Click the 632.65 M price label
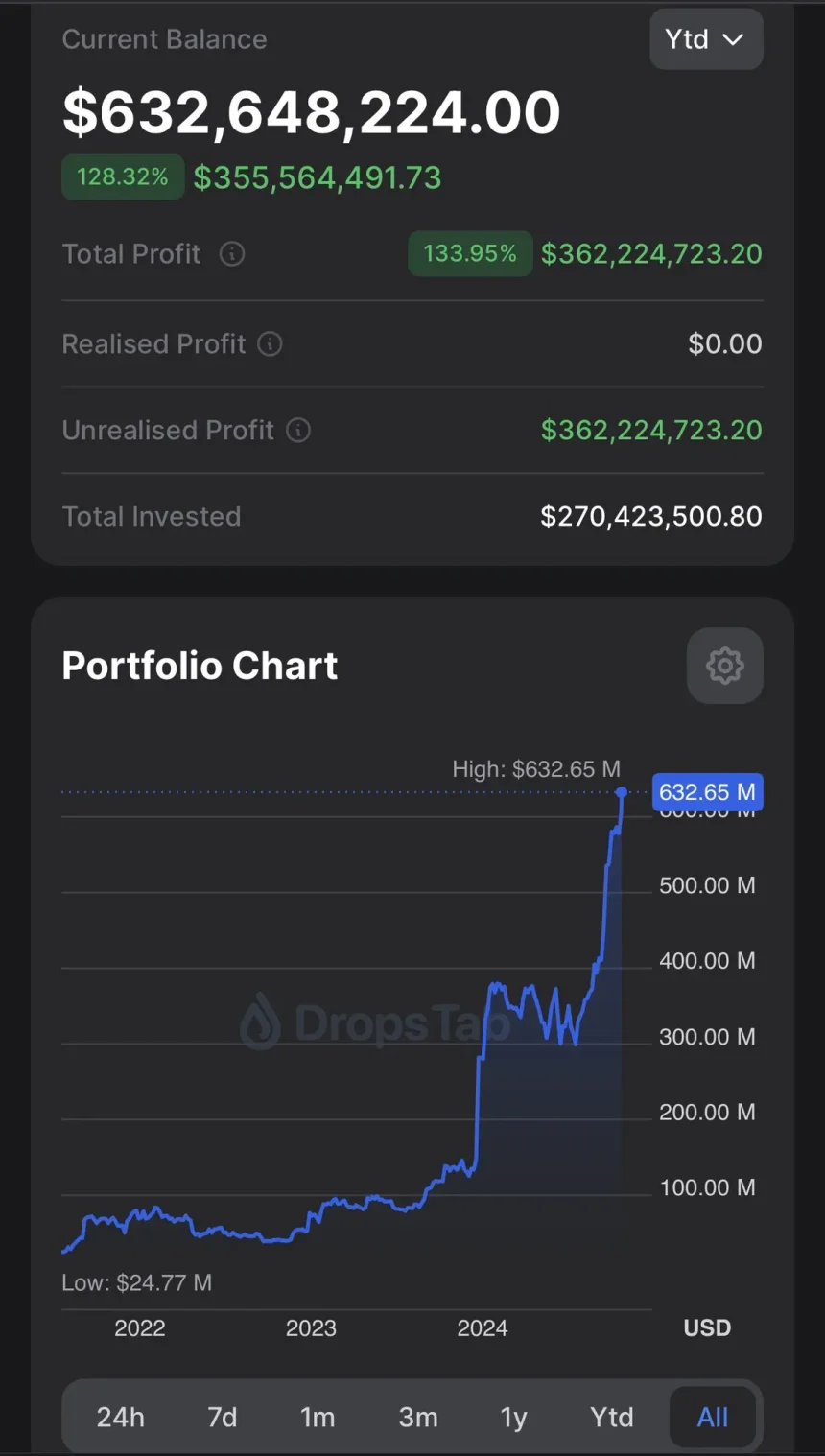The height and width of the screenshot is (1456, 825). (707, 792)
